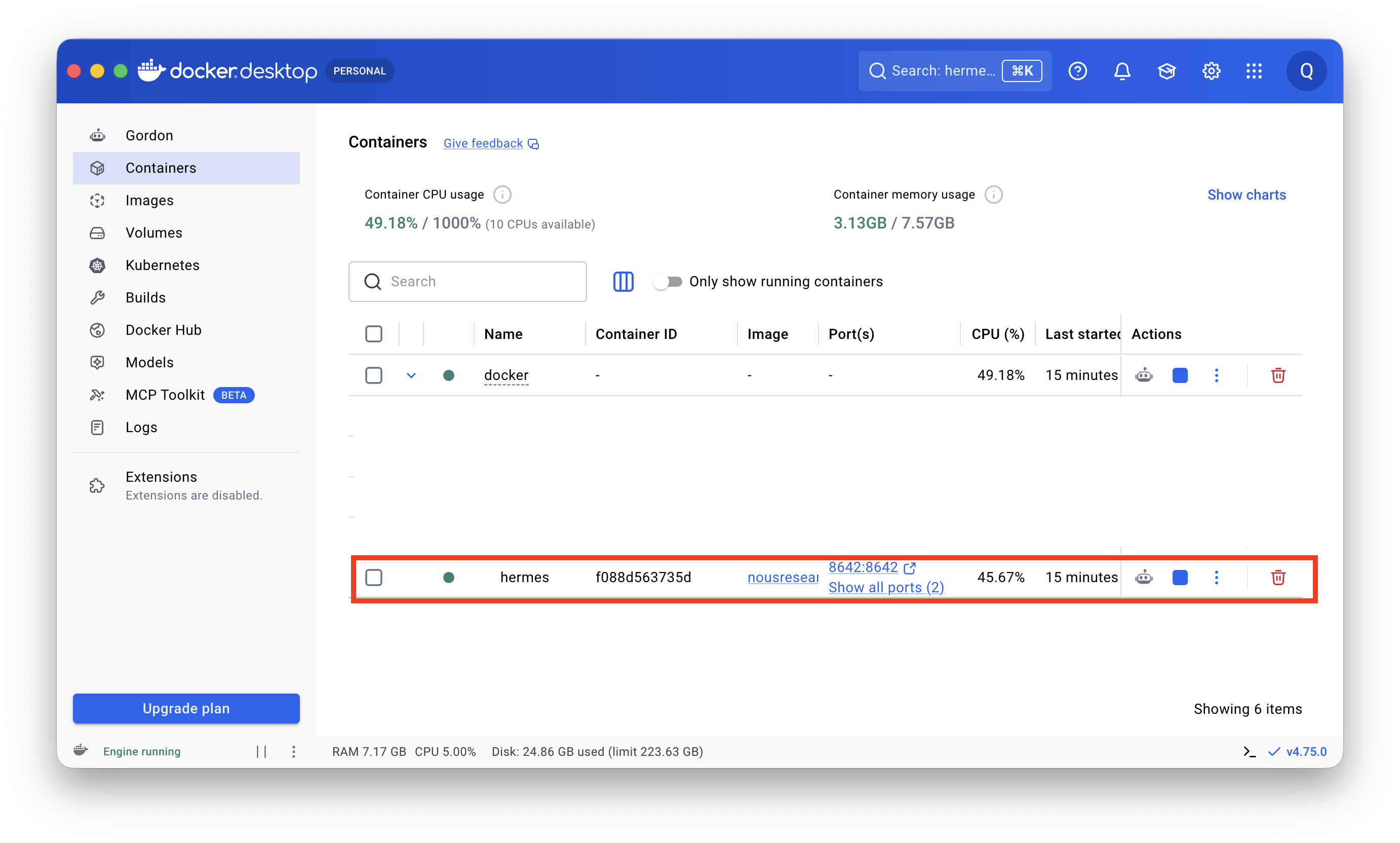Open more actions for docker row
This screenshot has height=843, width=1400.
pyautogui.click(x=1216, y=375)
